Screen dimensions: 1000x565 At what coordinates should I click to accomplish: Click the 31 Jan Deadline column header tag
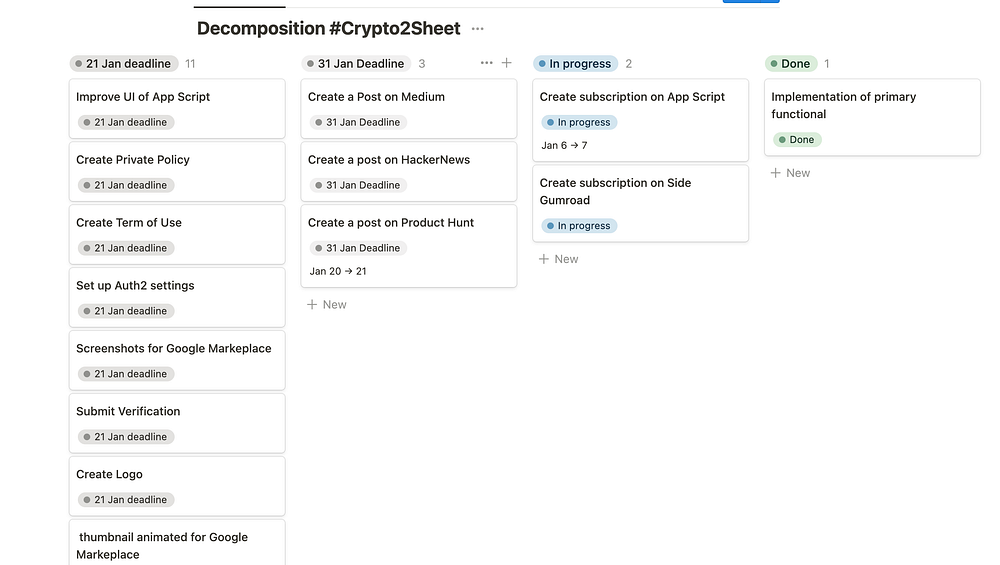tap(356, 64)
